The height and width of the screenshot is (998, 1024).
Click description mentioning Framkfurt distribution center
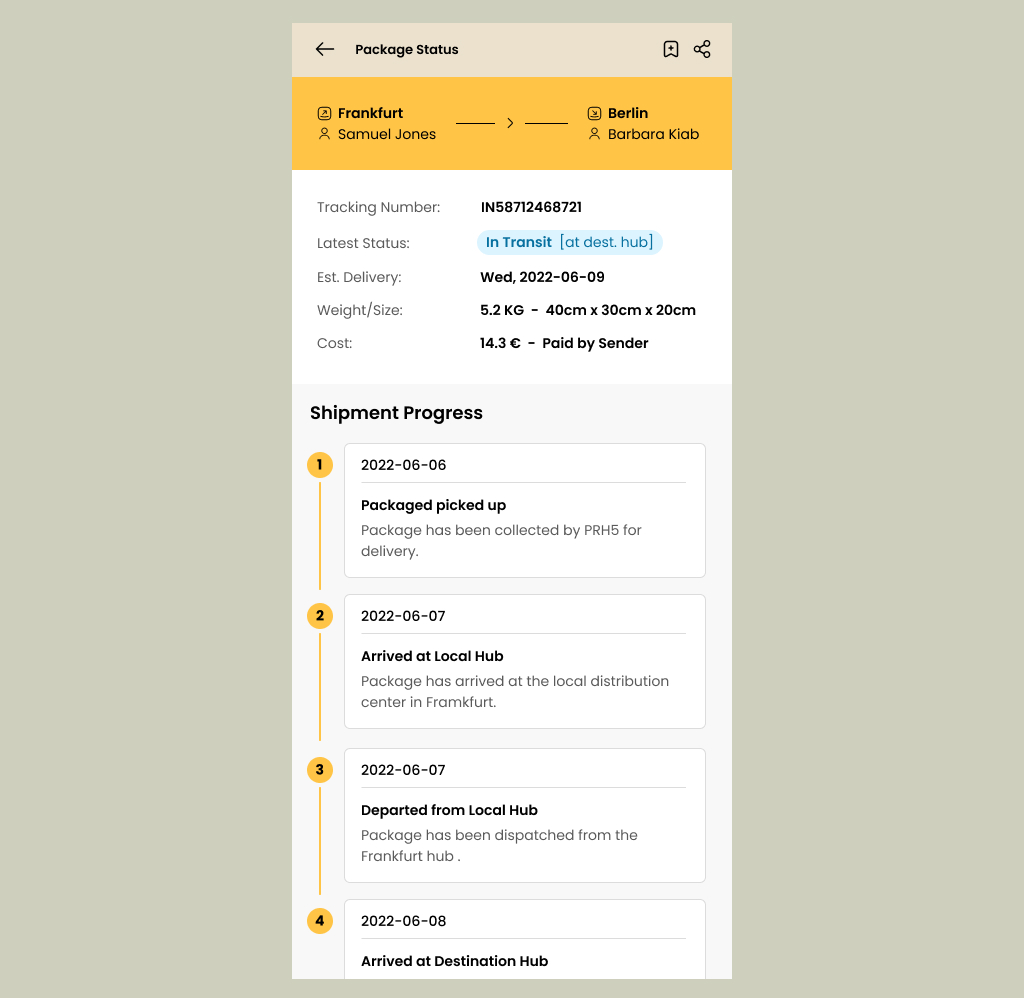tap(515, 692)
